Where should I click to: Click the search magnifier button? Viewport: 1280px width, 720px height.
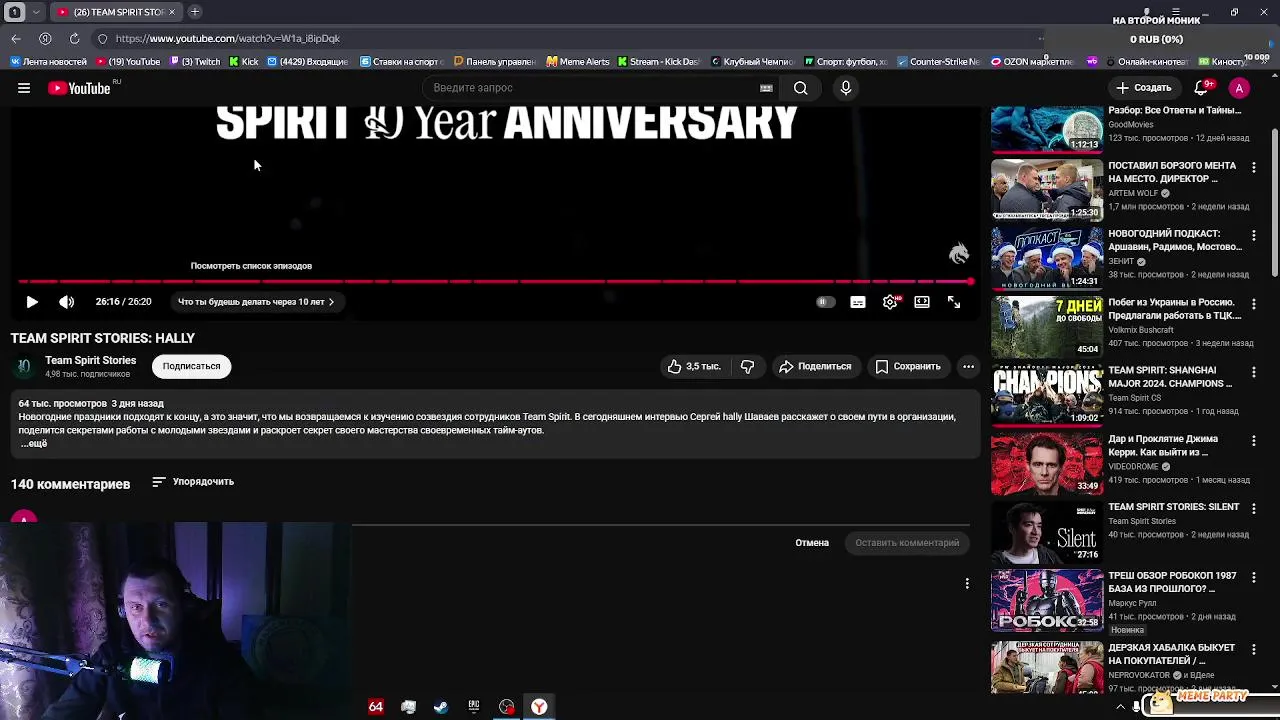point(801,88)
